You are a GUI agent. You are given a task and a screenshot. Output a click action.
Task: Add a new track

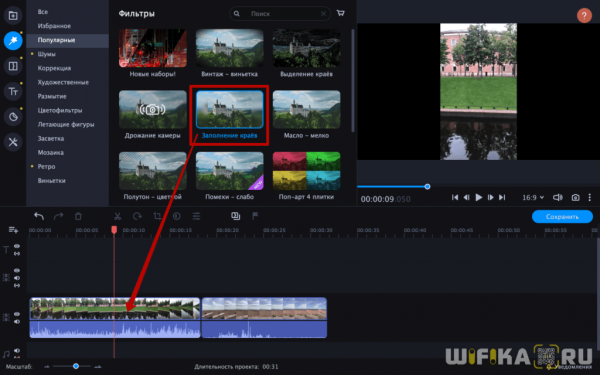coord(13,230)
